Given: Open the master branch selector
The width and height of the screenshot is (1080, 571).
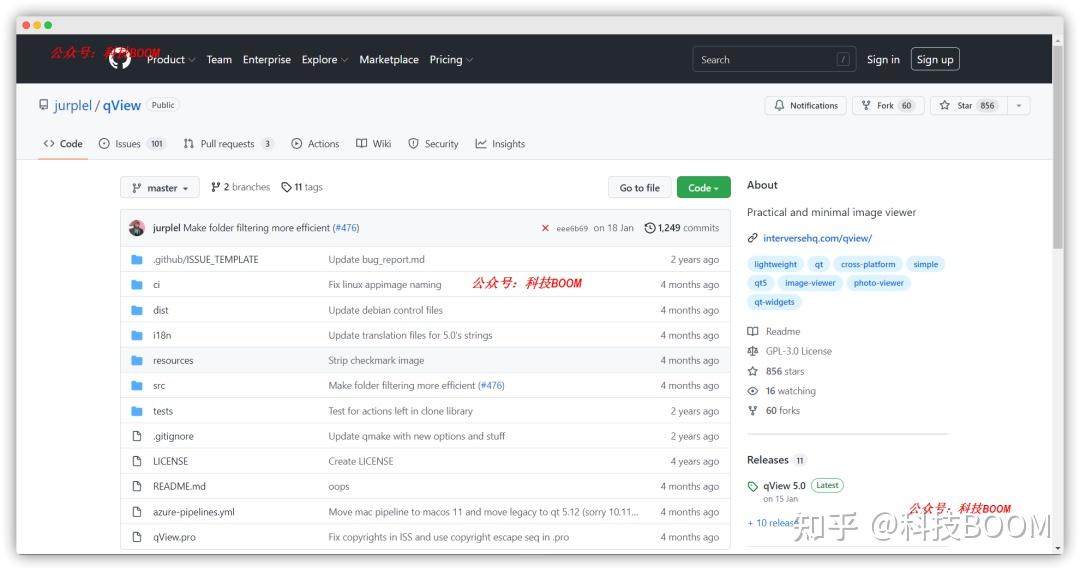Looking at the screenshot, I should tap(160, 187).
